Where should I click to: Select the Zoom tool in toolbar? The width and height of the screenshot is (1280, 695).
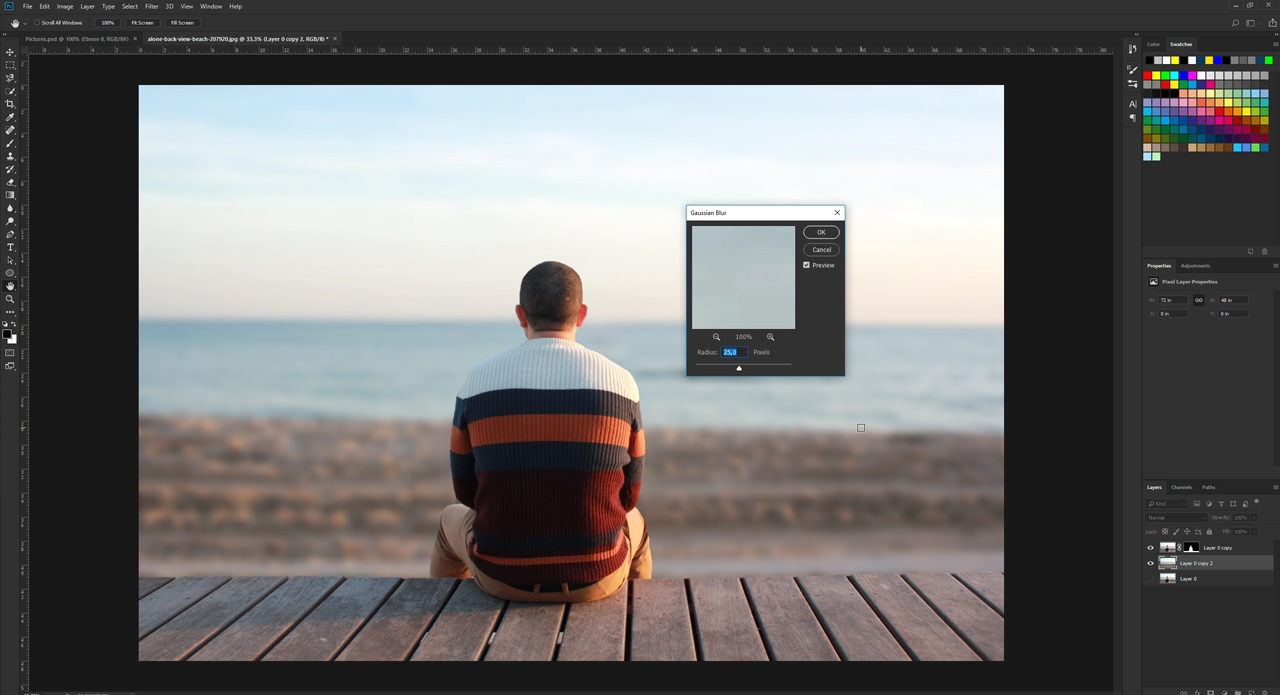11,299
